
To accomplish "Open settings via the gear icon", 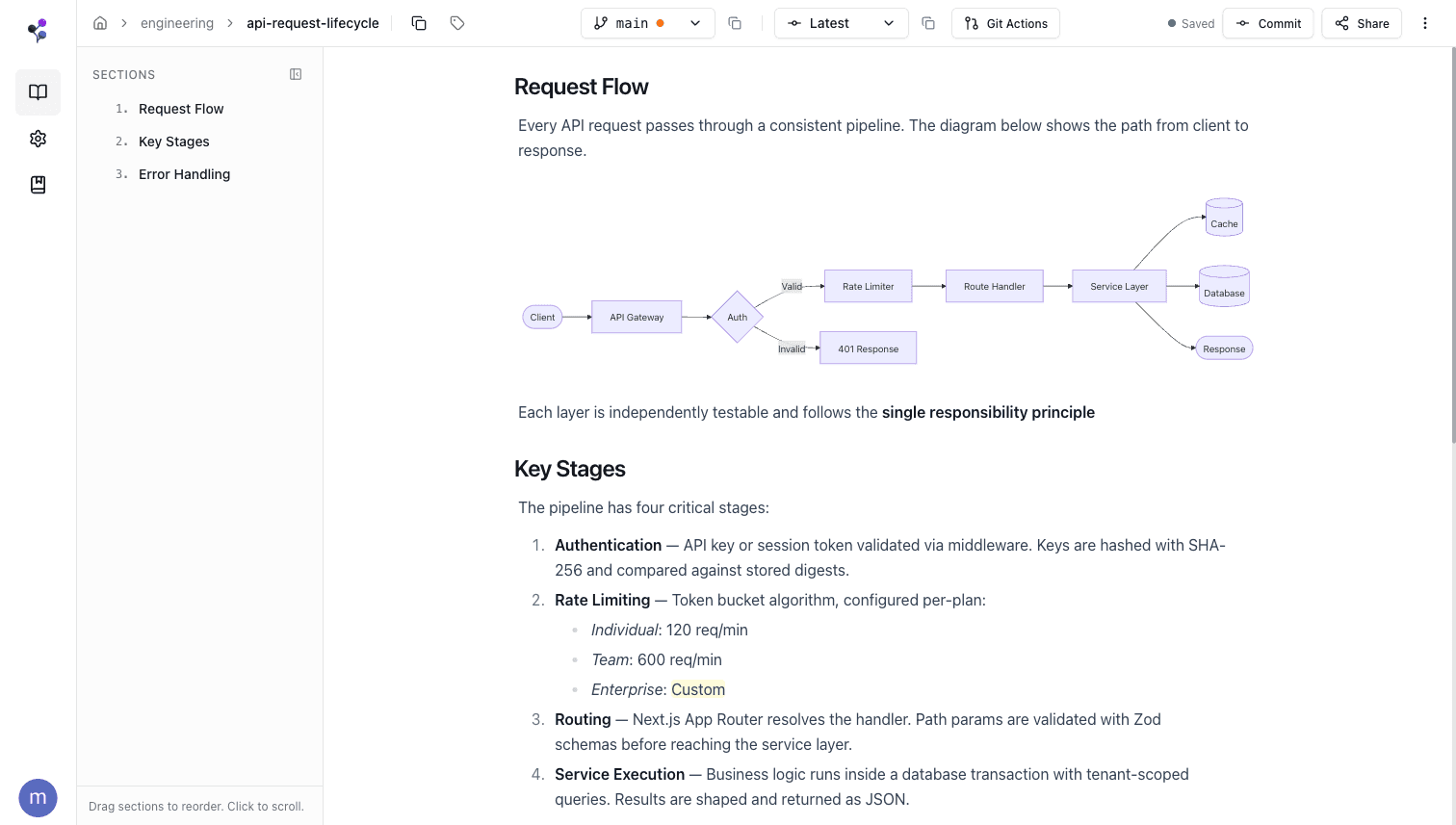I will (x=38, y=138).
